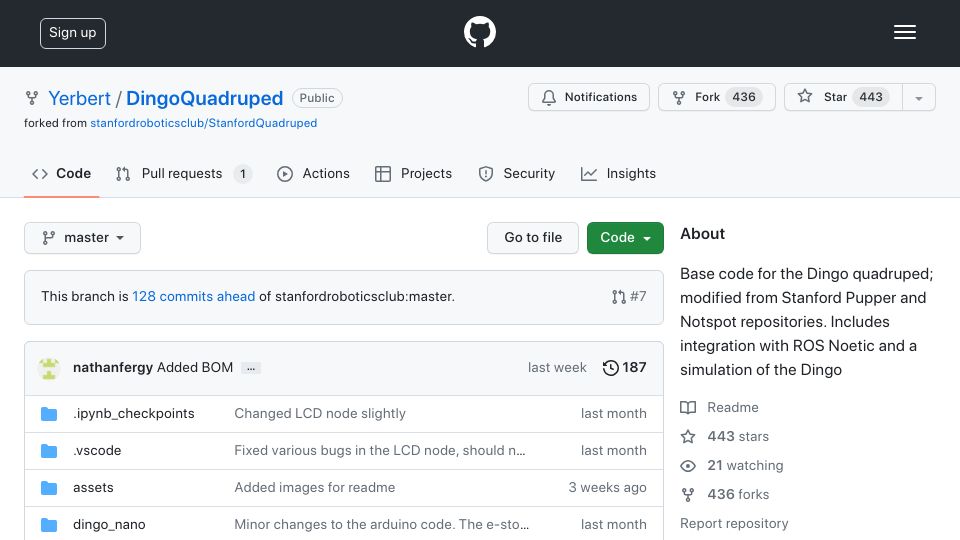Screen dimensions: 960x540
Task: Open the hamburger navigation menu
Action: pyautogui.click(x=904, y=32)
